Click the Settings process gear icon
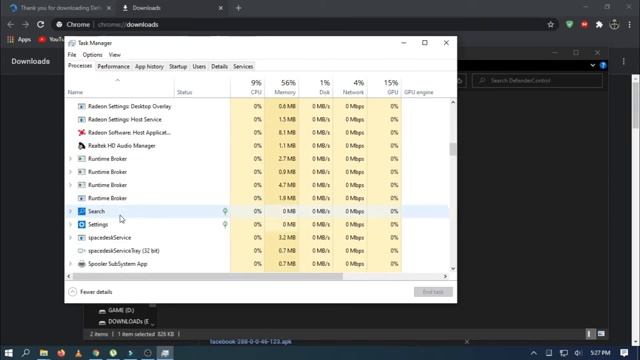The width and height of the screenshot is (640, 360). [x=82, y=224]
